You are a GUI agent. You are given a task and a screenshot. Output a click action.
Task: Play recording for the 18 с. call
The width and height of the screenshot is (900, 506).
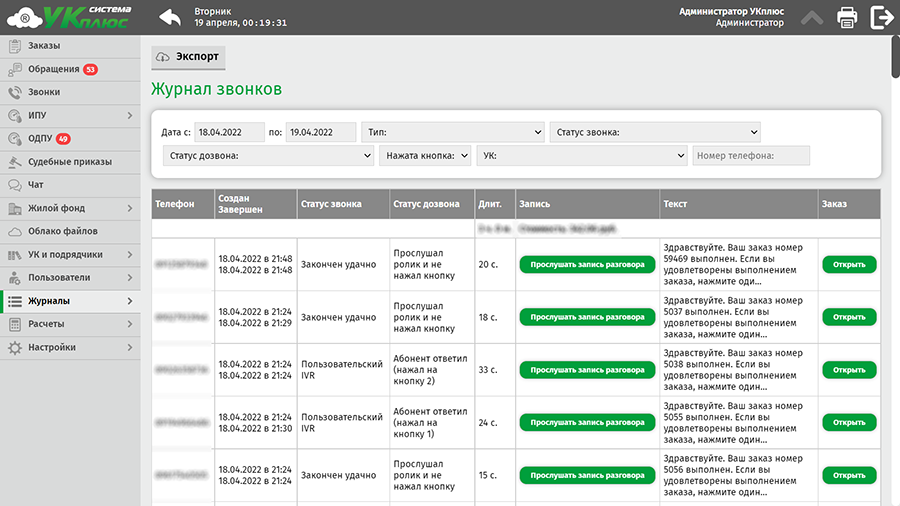click(587, 317)
